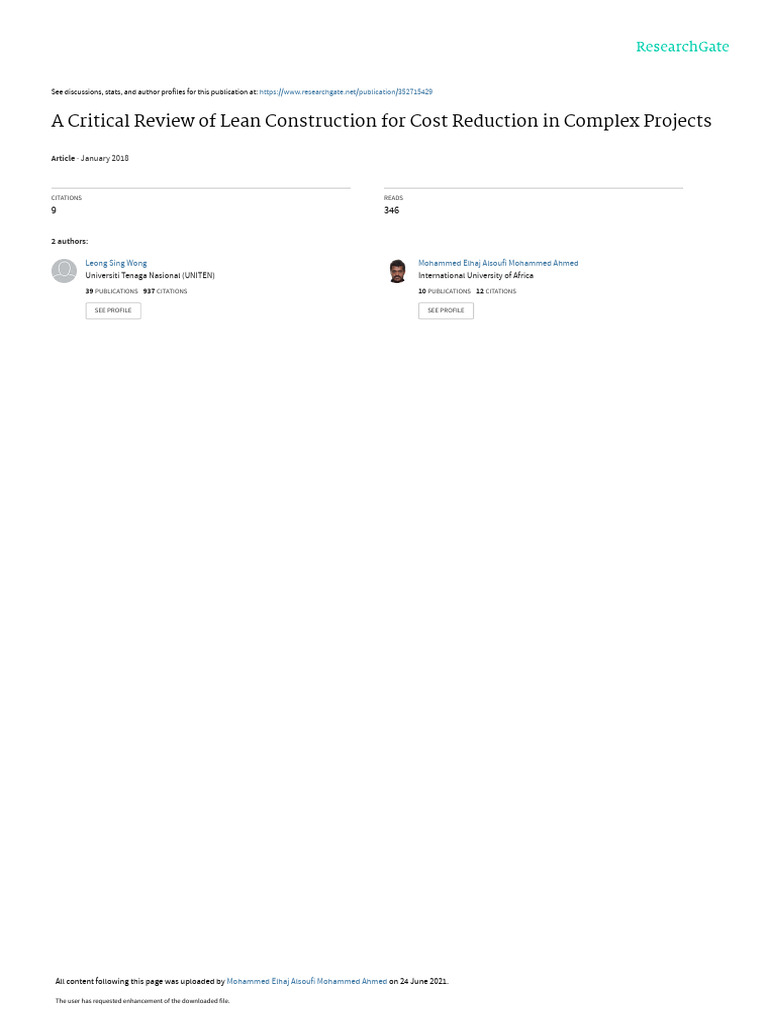Open the uploader name link in the footer
The height and width of the screenshot is (1024, 768).
coord(307,981)
